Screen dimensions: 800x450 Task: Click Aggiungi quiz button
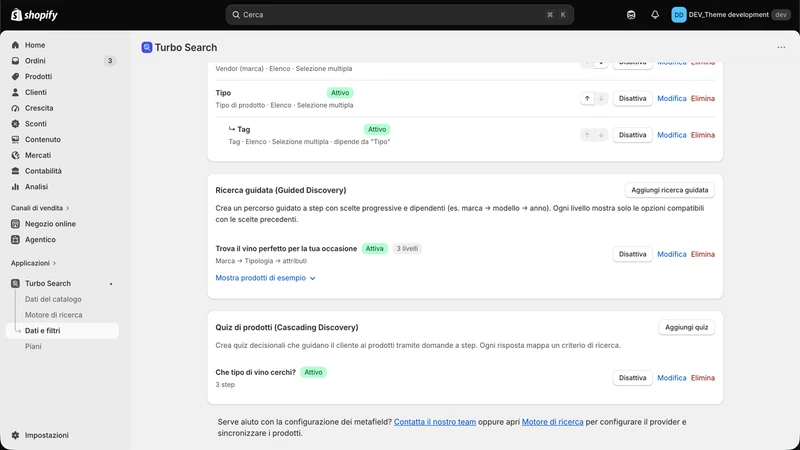click(x=686, y=328)
